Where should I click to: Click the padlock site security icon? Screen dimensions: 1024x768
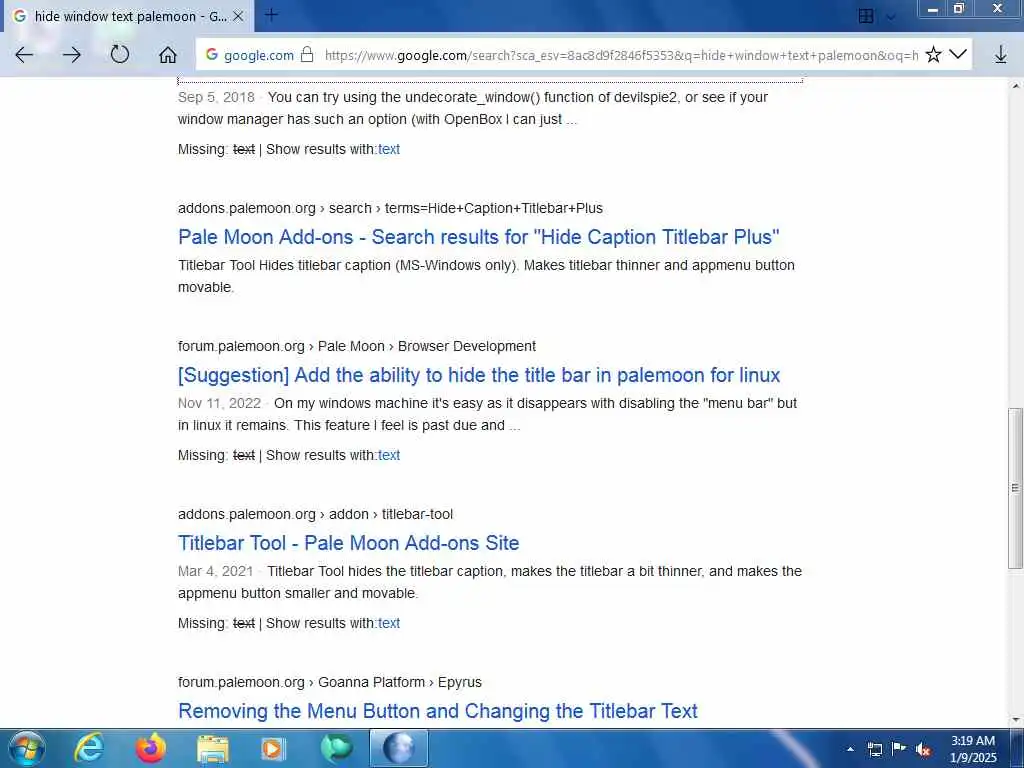(307, 55)
